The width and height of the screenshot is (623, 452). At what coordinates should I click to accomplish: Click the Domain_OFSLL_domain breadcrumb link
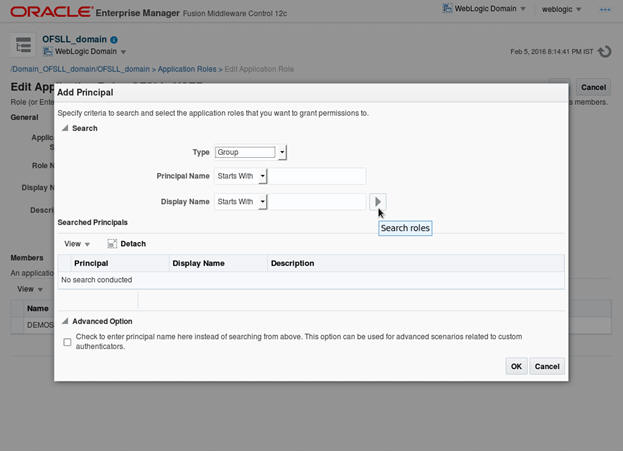[80, 69]
